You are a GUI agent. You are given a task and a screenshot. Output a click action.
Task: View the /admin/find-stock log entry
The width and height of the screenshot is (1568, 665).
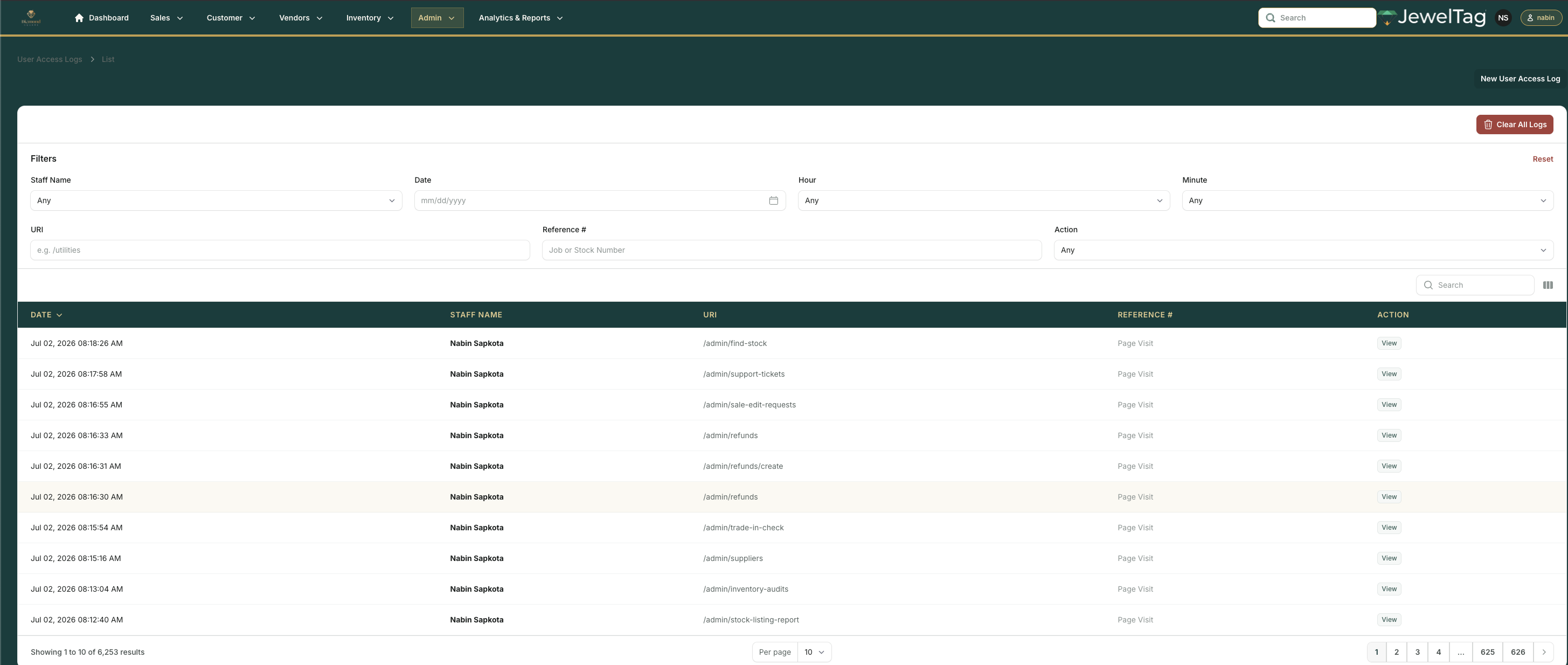point(1389,343)
